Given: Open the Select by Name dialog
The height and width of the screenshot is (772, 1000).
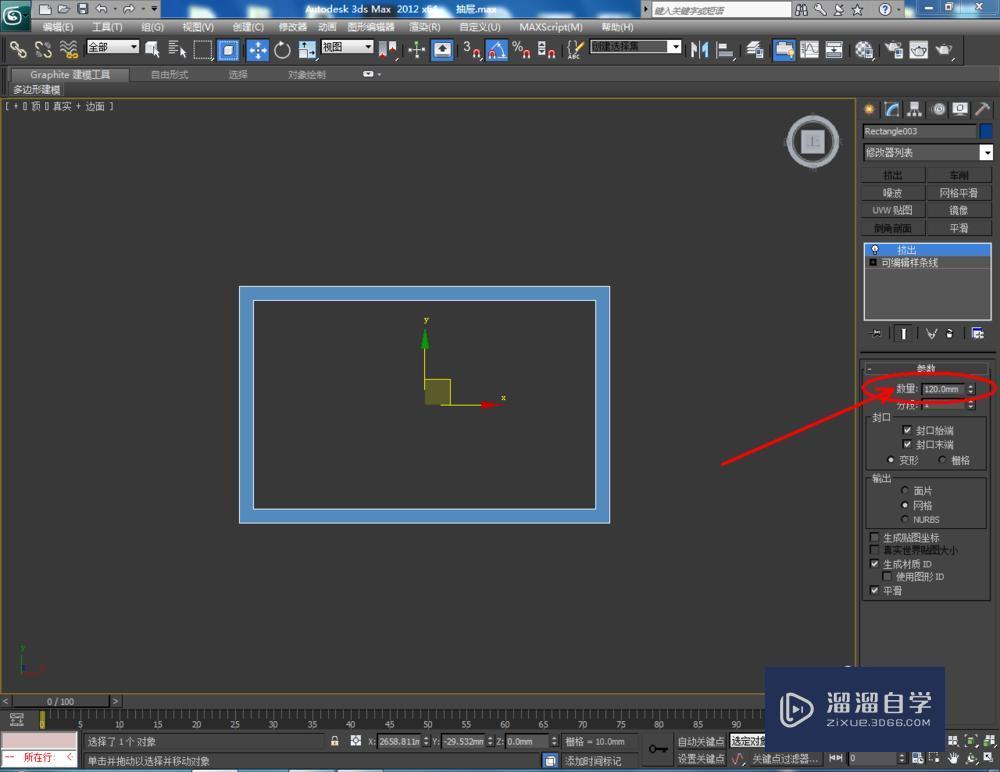Looking at the screenshot, I should pos(178,46).
